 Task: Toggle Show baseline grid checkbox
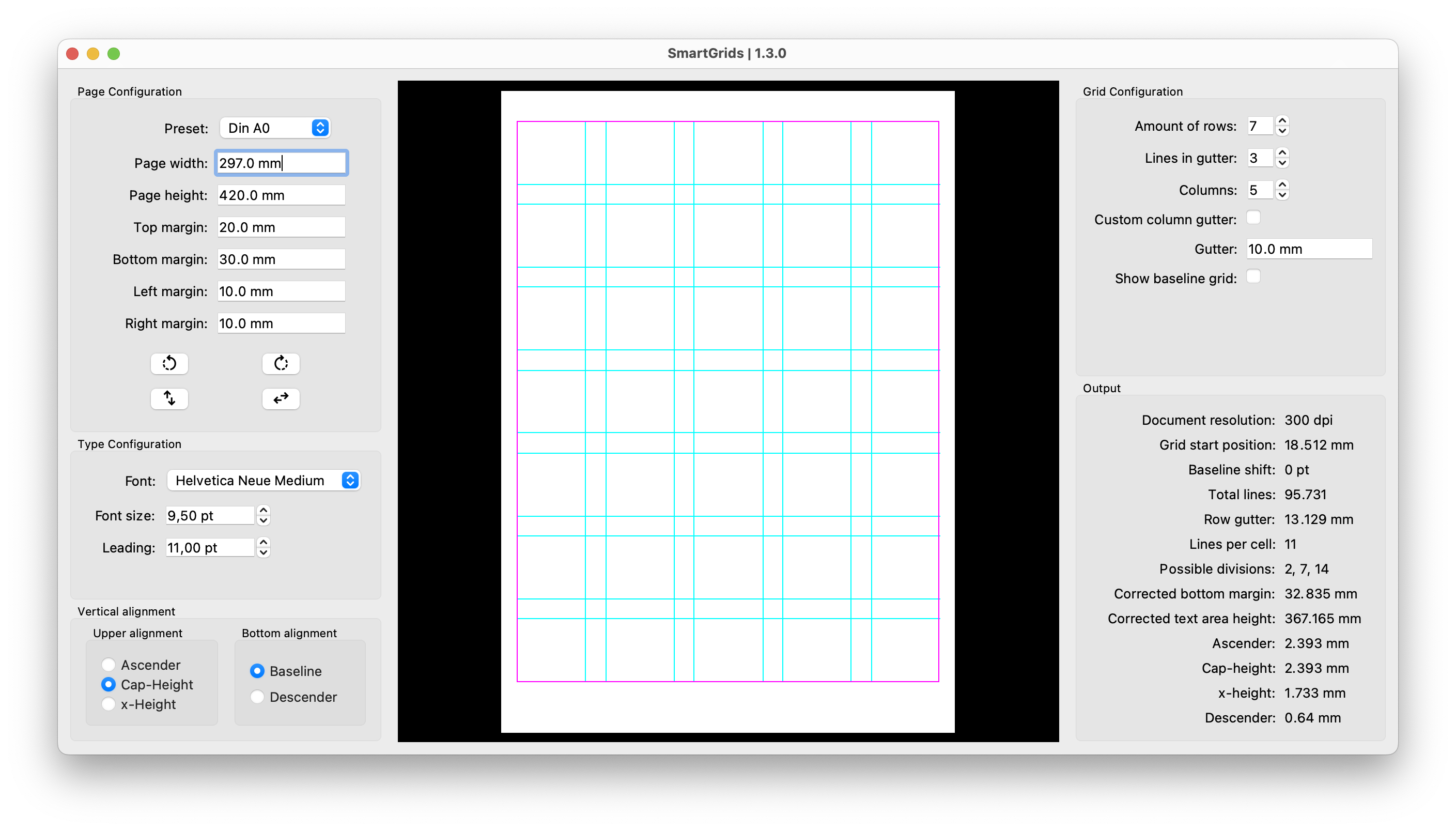click(1253, 277)
